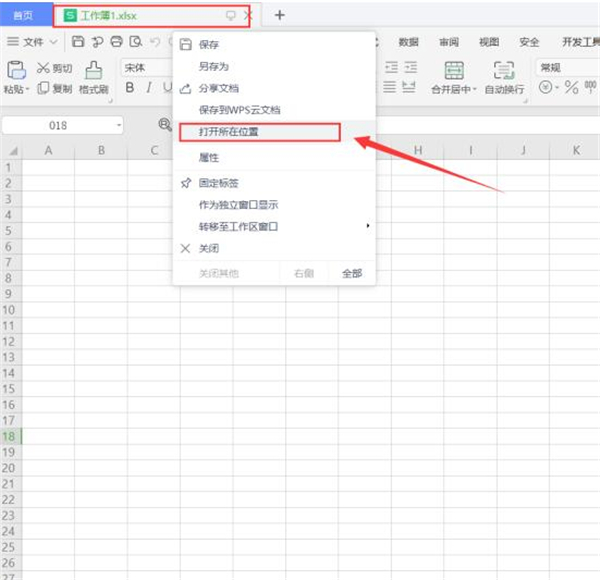Click the undo arrow icon
The width and height of the screenshot is (600, 580).
[155, 41]
